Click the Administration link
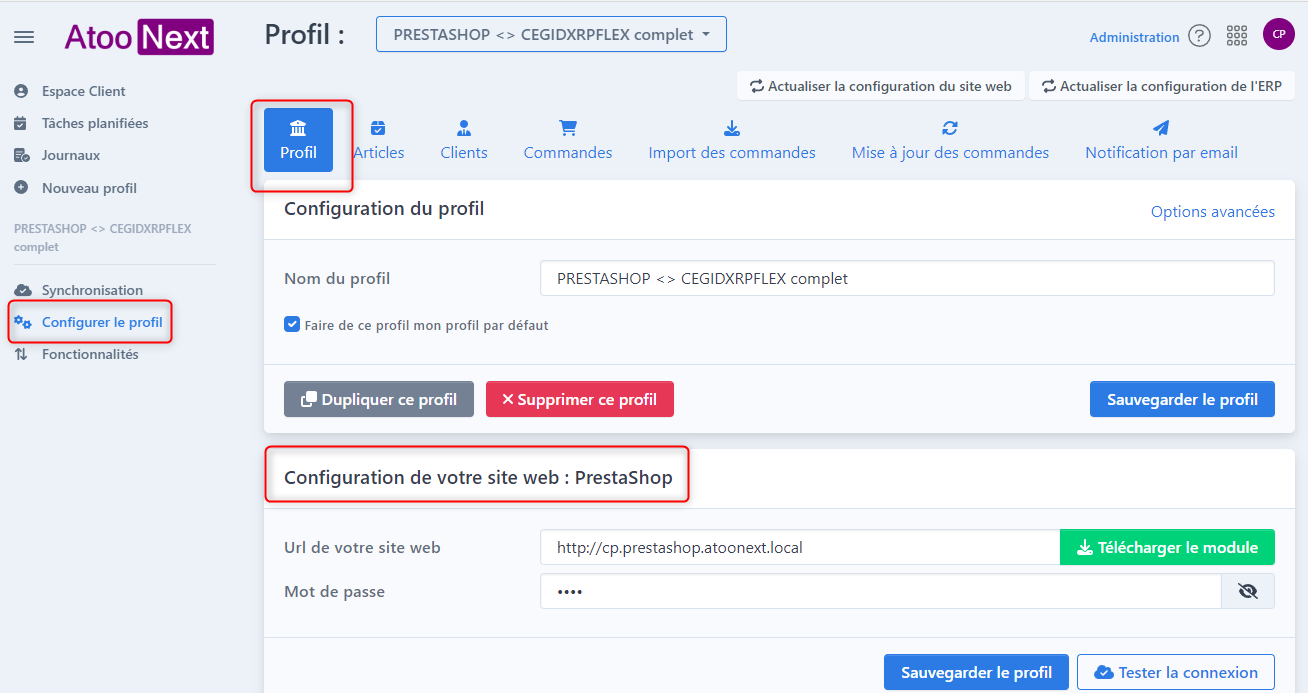The image size is (1308, 693). 1135,37
